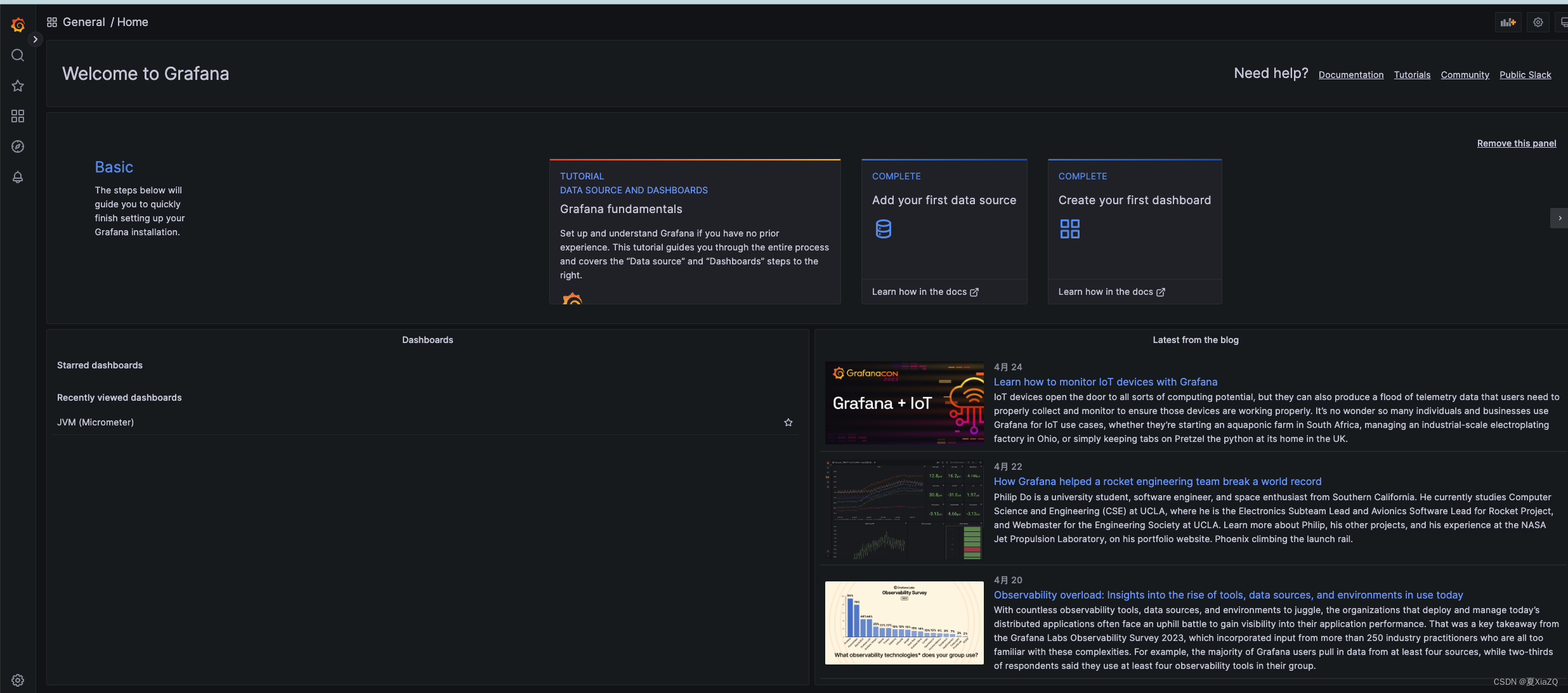Click the Basic heading
This screenshot has width=1568, height=693.
pos(114,167)
